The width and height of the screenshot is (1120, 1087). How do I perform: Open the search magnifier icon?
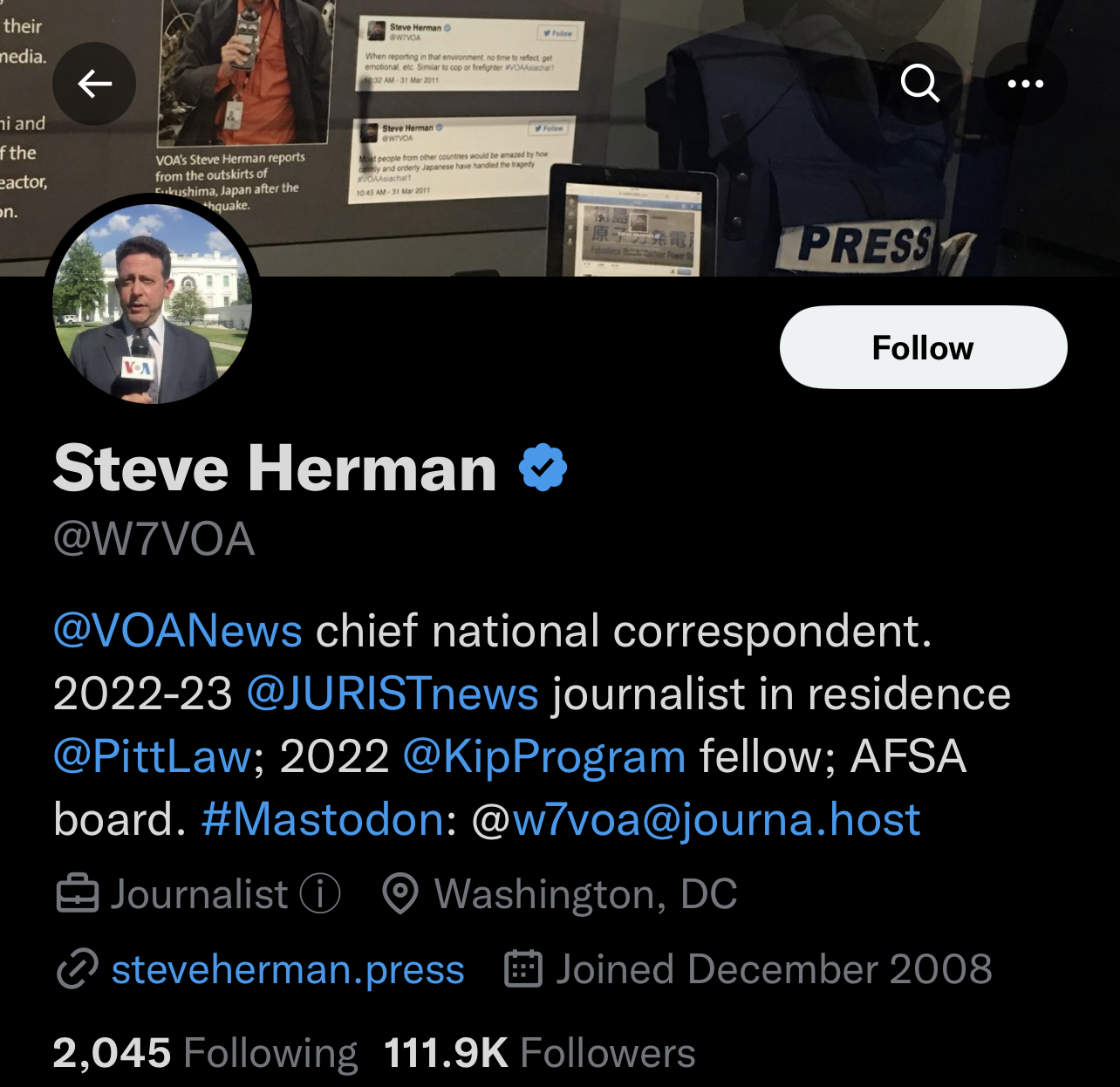[920, 84]
